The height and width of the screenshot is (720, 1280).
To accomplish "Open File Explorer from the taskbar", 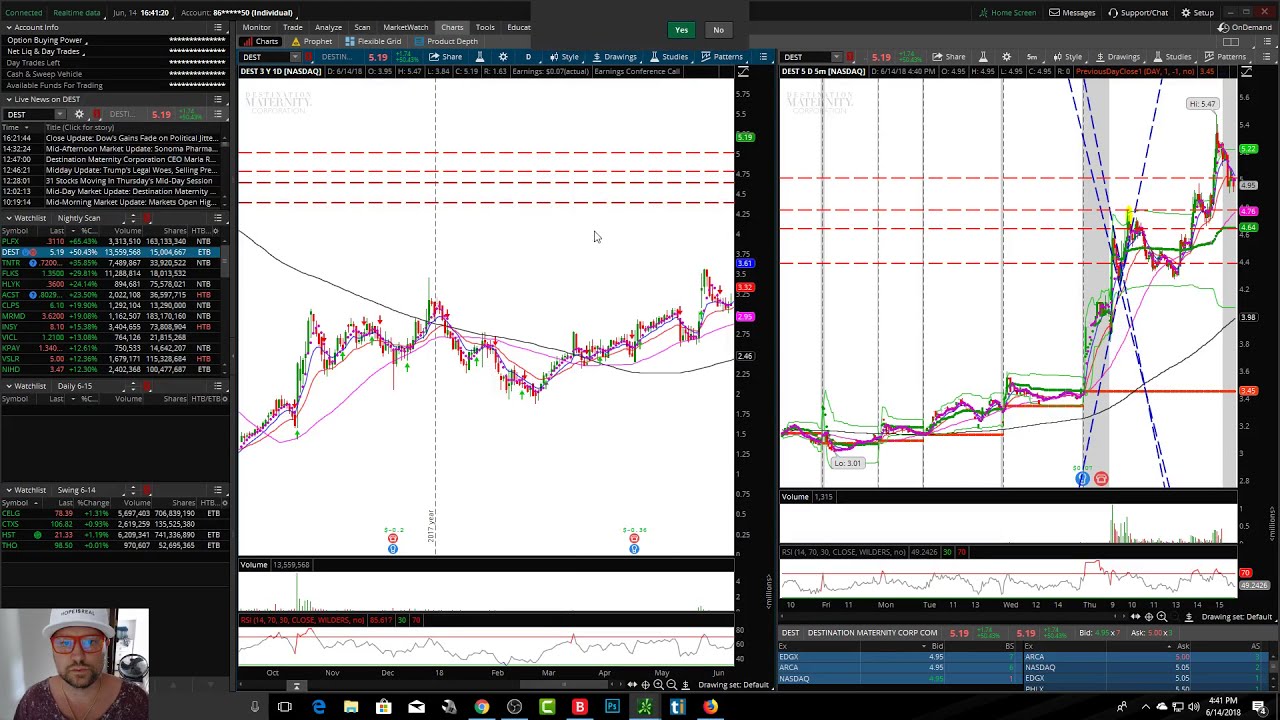I will pyautogui.click(x=351, y=707).
